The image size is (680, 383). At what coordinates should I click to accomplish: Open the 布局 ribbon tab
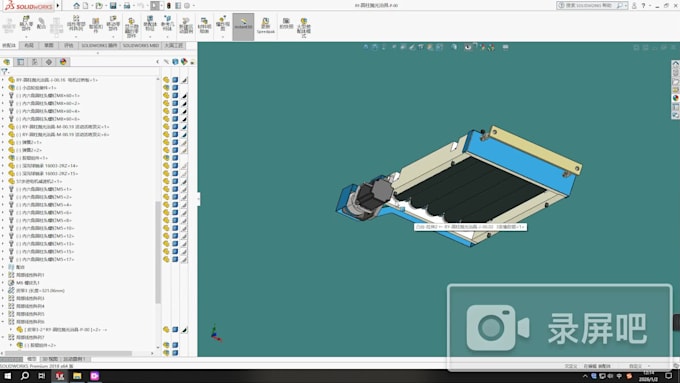click(29, 46)
